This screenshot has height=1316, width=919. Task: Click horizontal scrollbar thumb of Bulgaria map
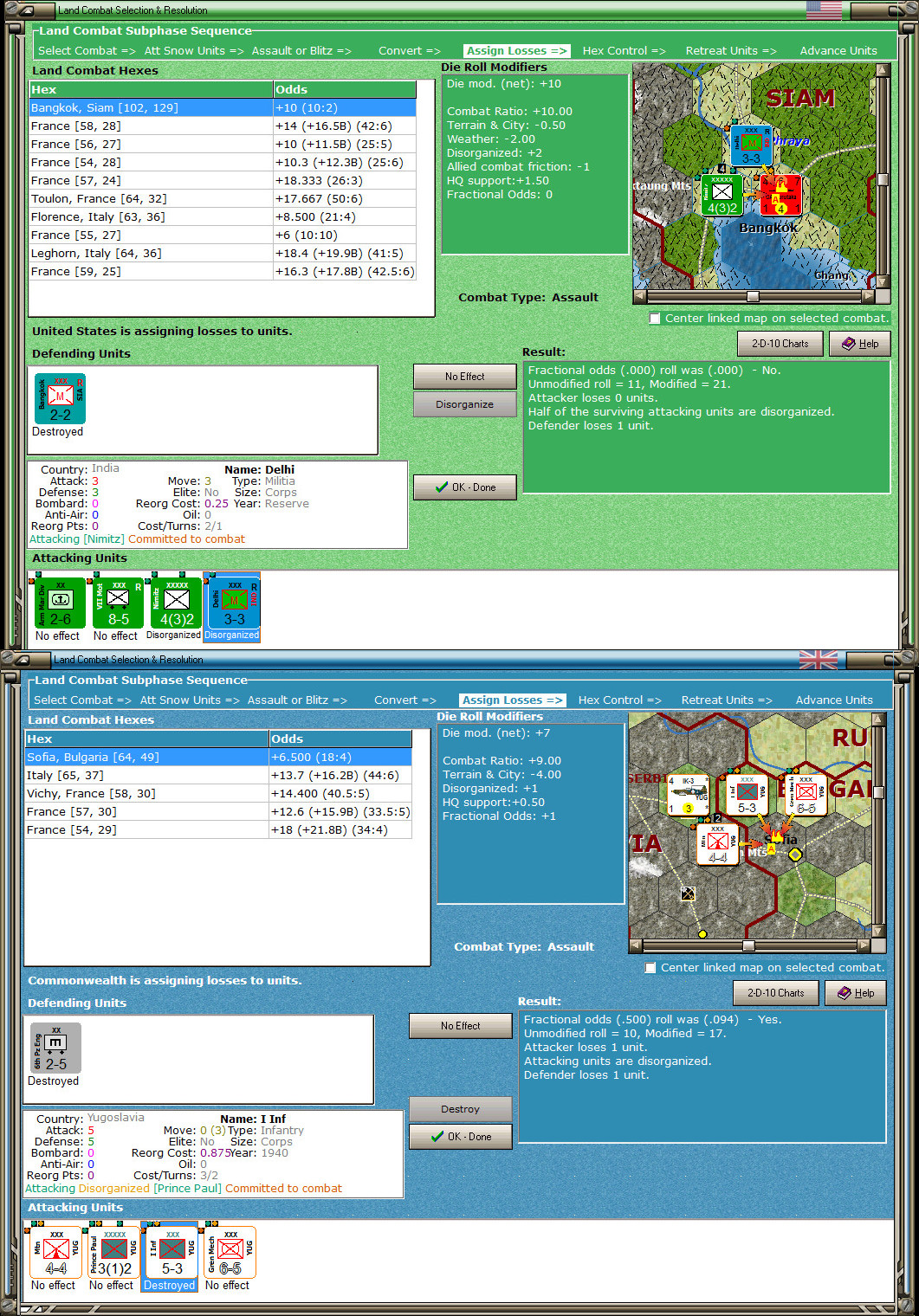pos(748,945)
